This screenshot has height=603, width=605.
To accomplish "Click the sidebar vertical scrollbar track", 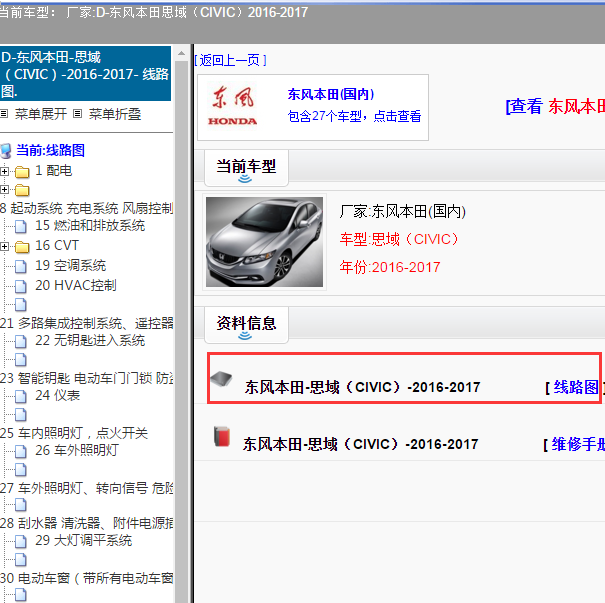I will [x=181, y=331].
